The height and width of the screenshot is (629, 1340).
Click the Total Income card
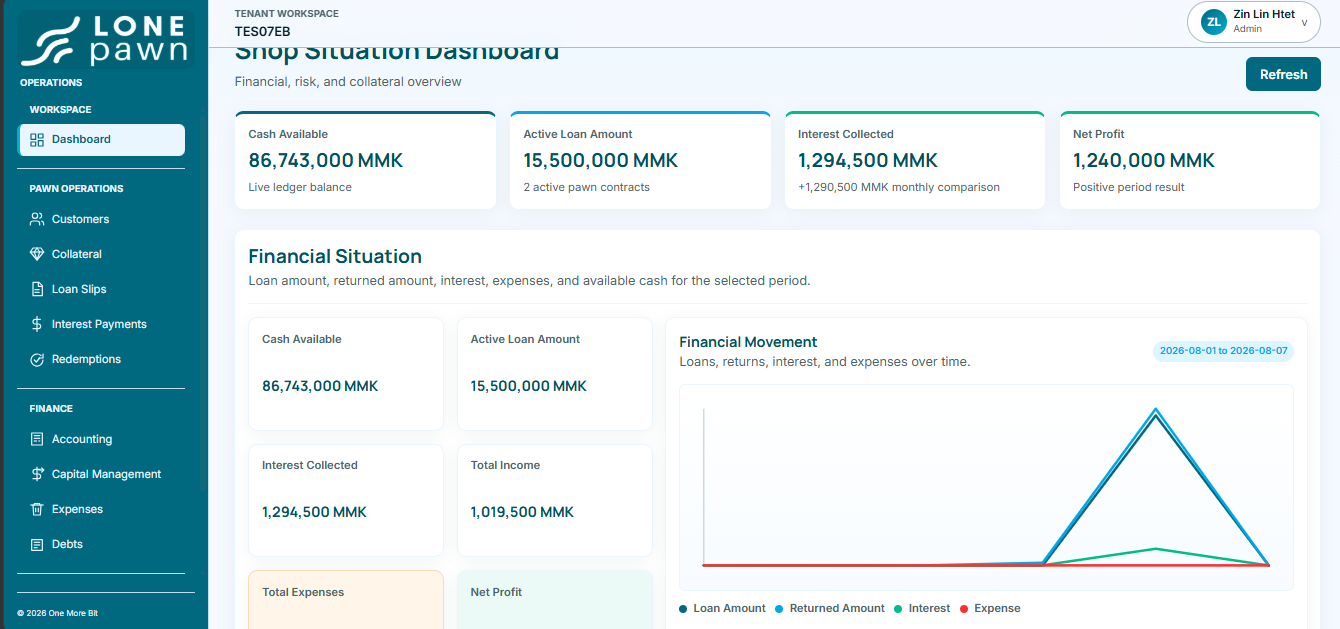(555, 500)
